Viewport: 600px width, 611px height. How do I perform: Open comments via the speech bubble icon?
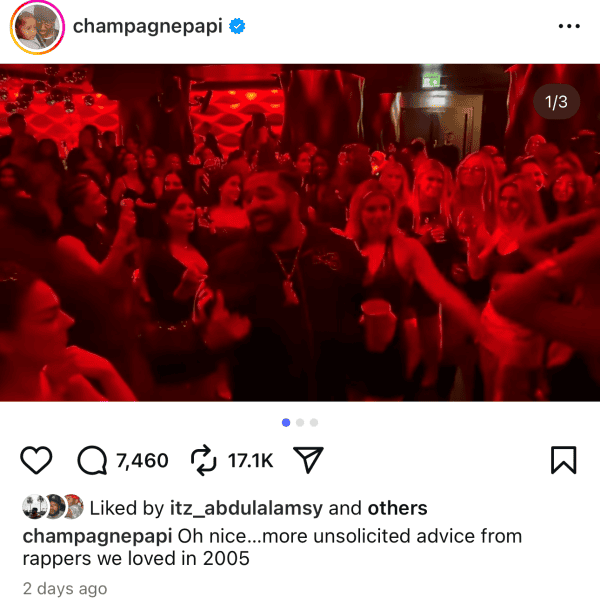[92, 460]
